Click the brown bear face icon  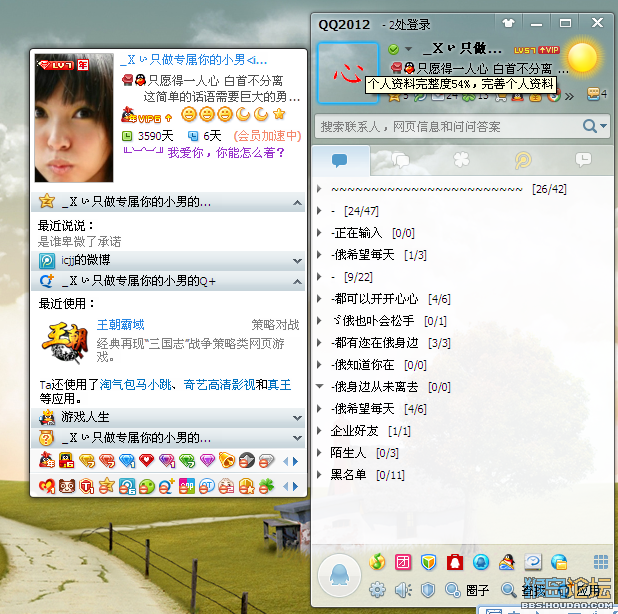(67, 487)
